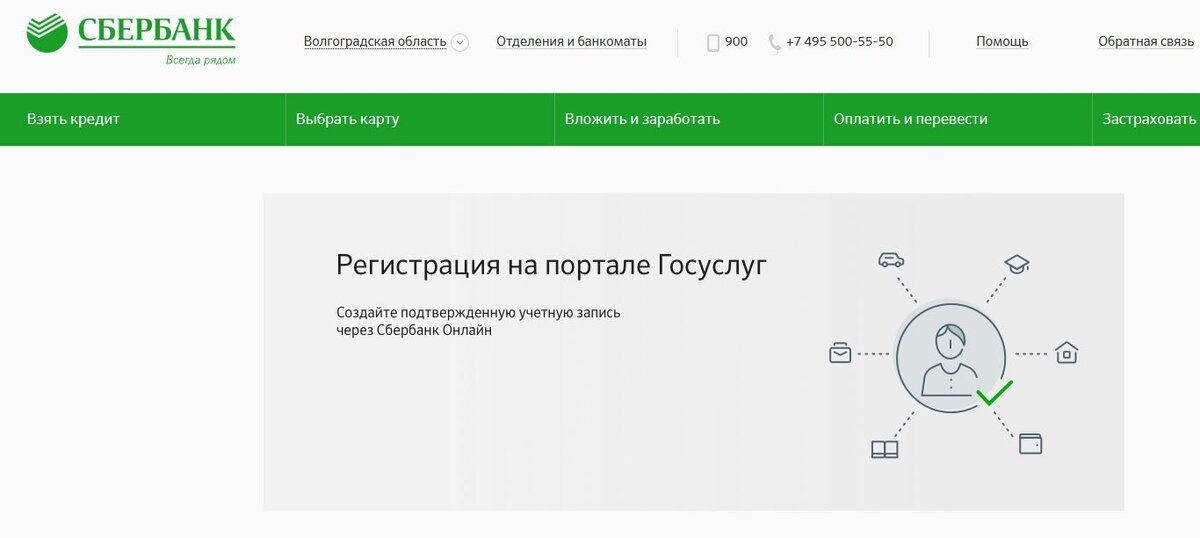Click the house icon in the illustration
1200x538 pixels.
point(1066,352)
